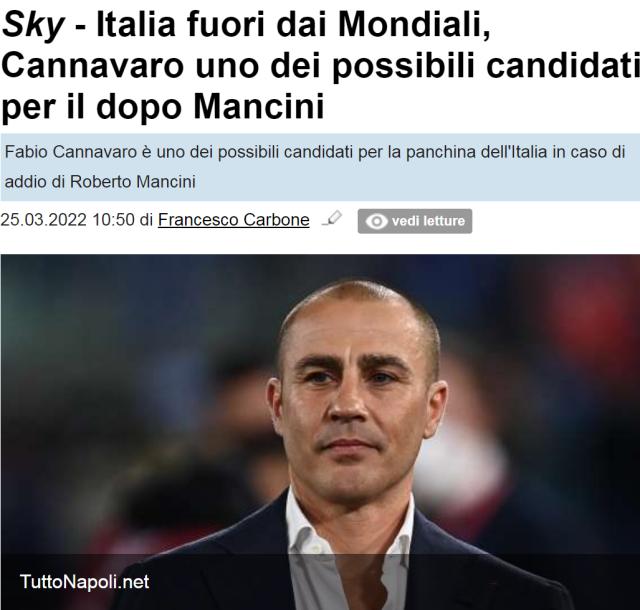Click 'possibili candidati' in the headline
The width and height of the screenshot is (640, 610).
486,66
